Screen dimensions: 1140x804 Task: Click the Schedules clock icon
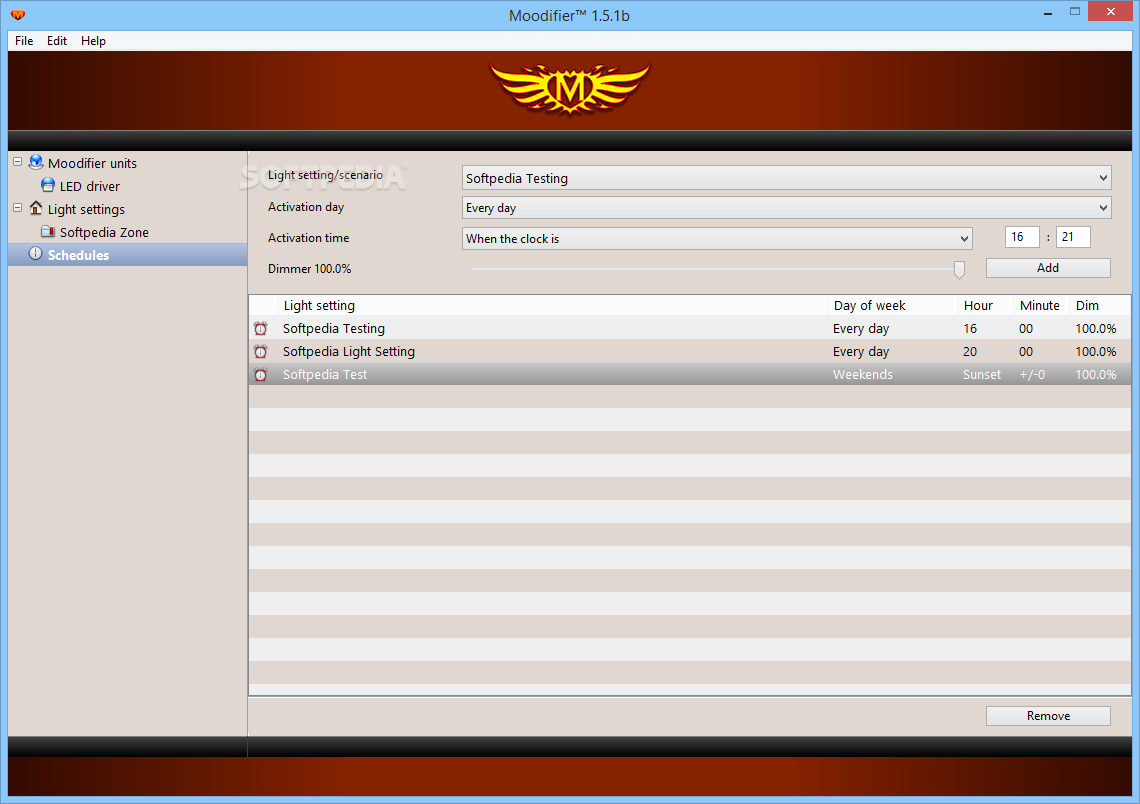point(36,254)
